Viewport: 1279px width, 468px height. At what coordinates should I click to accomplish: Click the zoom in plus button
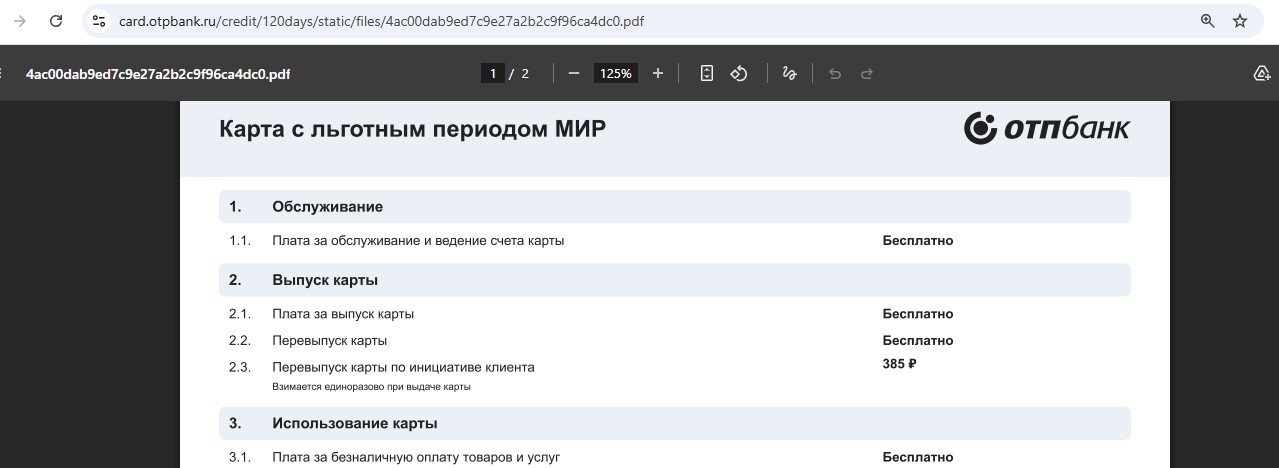(x=657, y=73)
